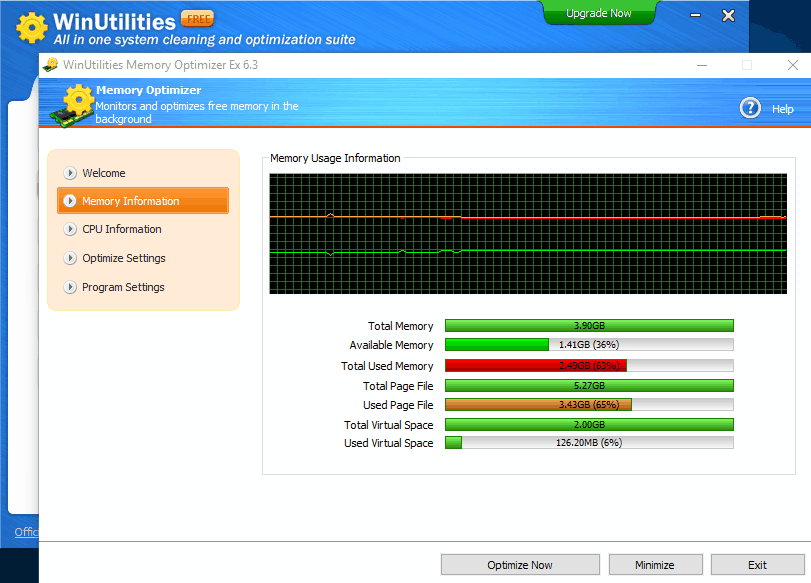Click the Upgrade Now button

point(599,13)
